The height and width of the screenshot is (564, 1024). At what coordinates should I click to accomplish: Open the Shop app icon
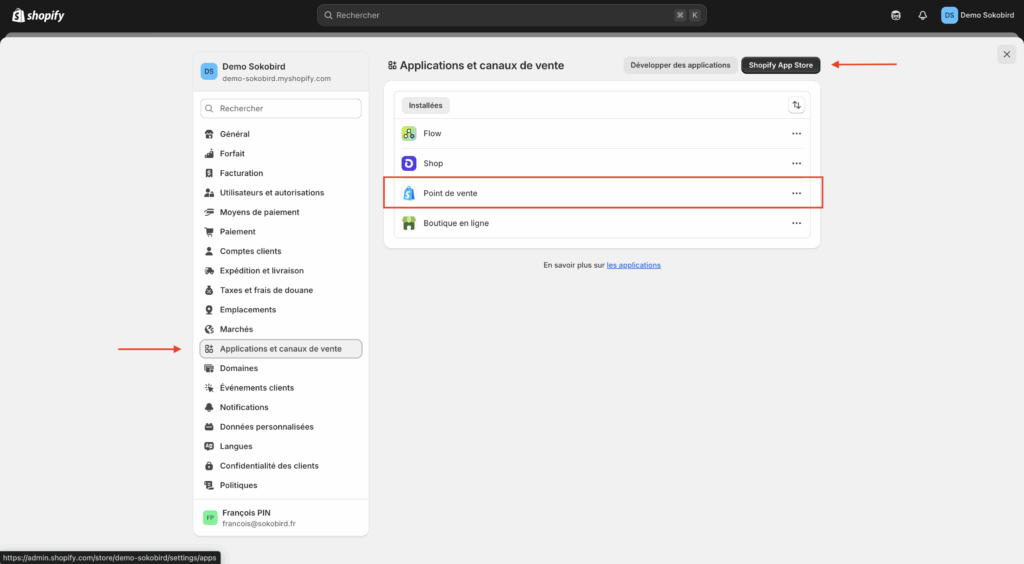pyautogui.click(x=409, y=163)
